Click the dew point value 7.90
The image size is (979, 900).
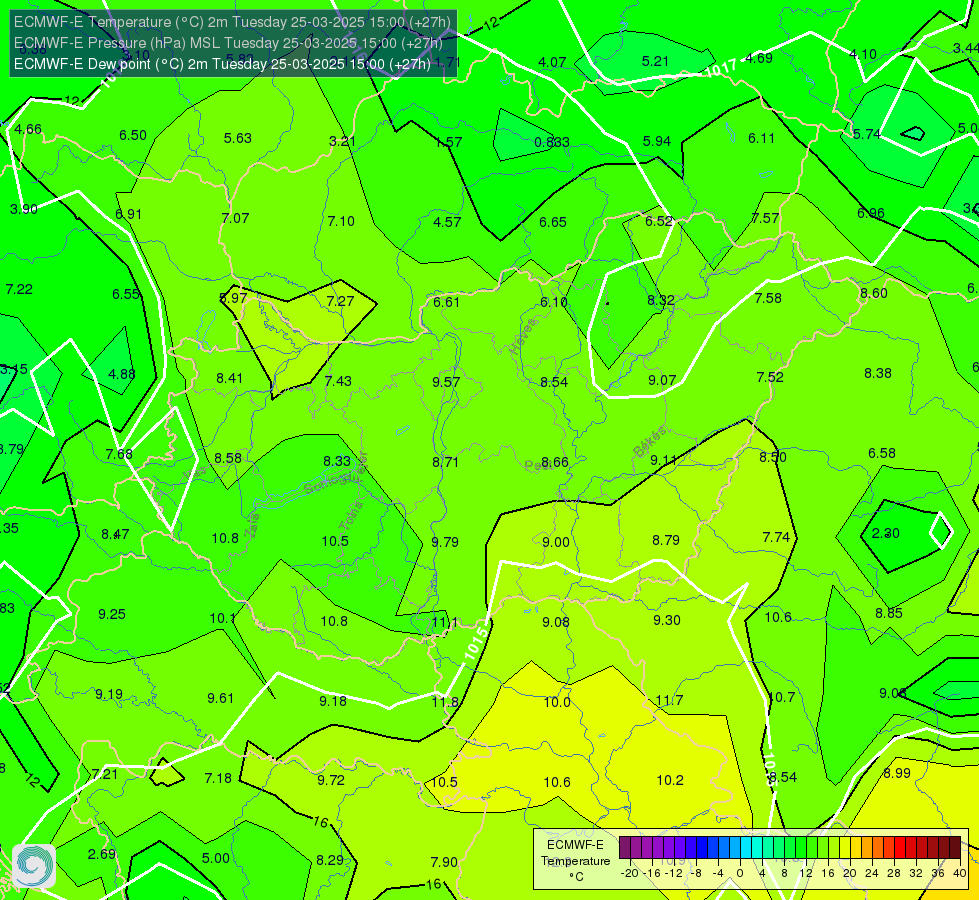tap(444, 862)
